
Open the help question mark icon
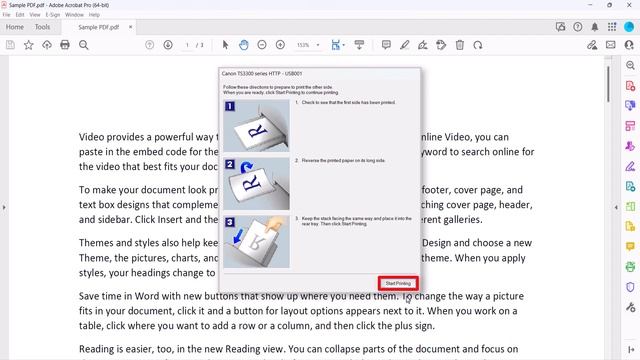(578, 27)
